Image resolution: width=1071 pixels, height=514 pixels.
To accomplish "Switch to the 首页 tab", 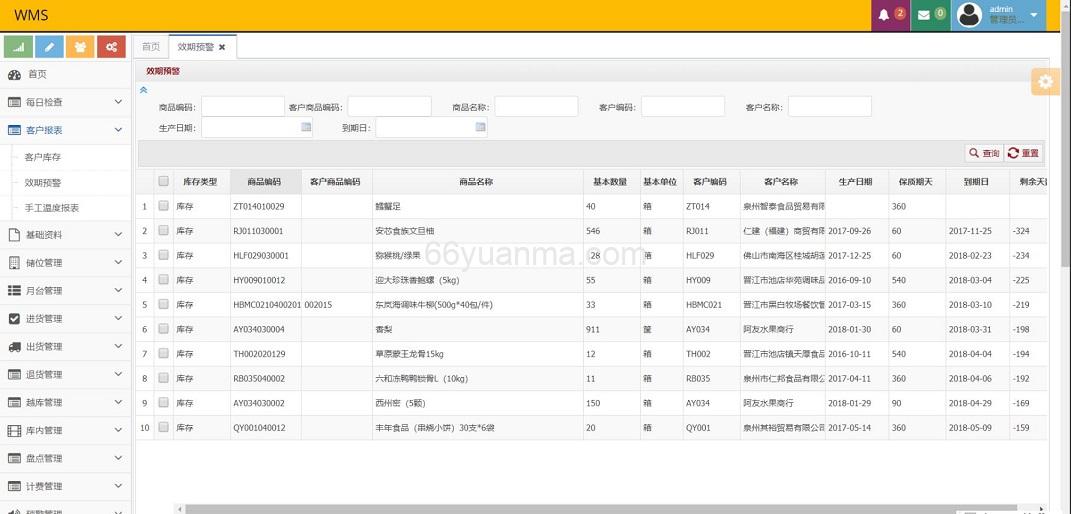I will point(151,47).
